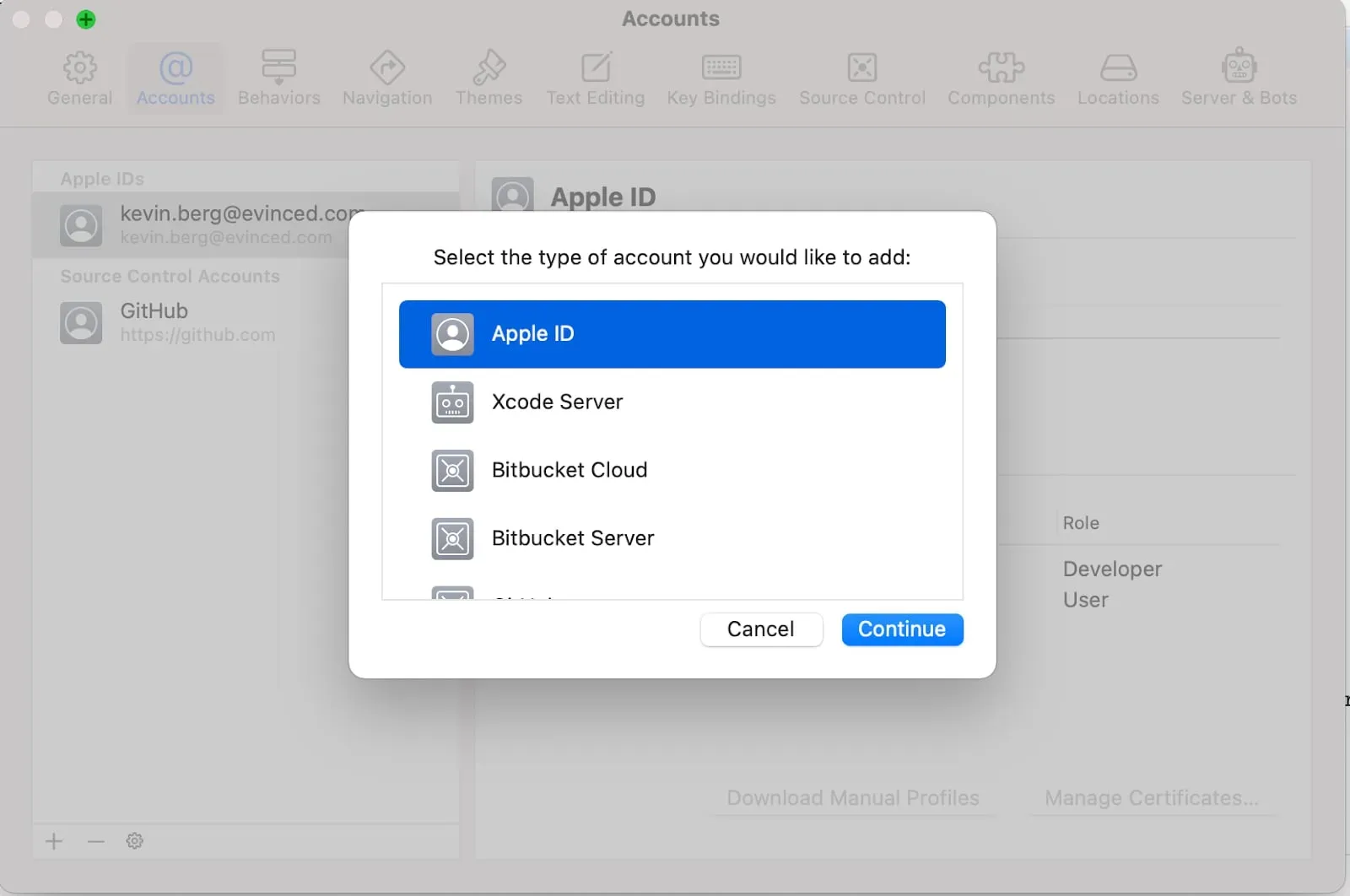Click the Role column header

[x=1081, y=523]
